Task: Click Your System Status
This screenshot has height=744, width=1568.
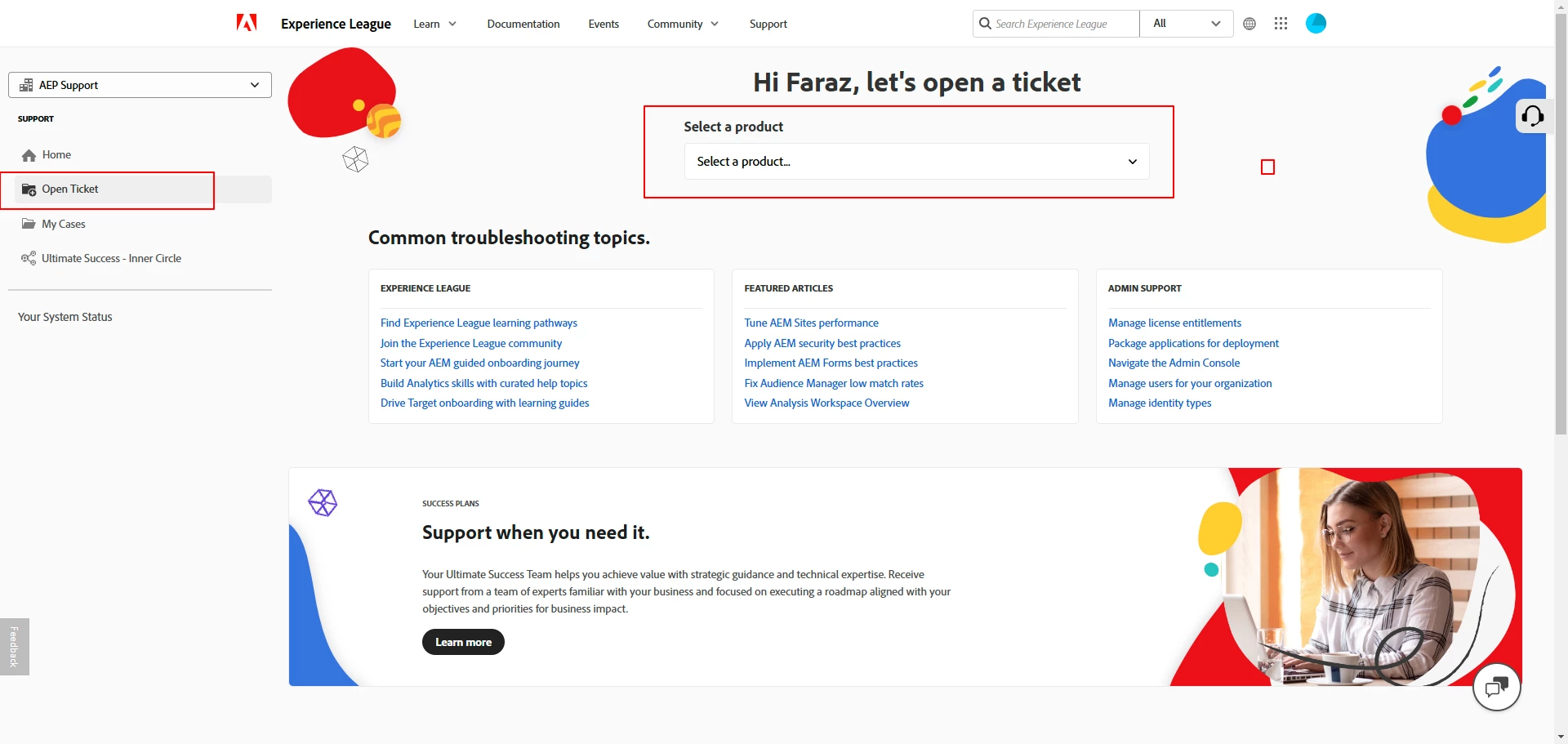Action: click(x=65, y=317)
